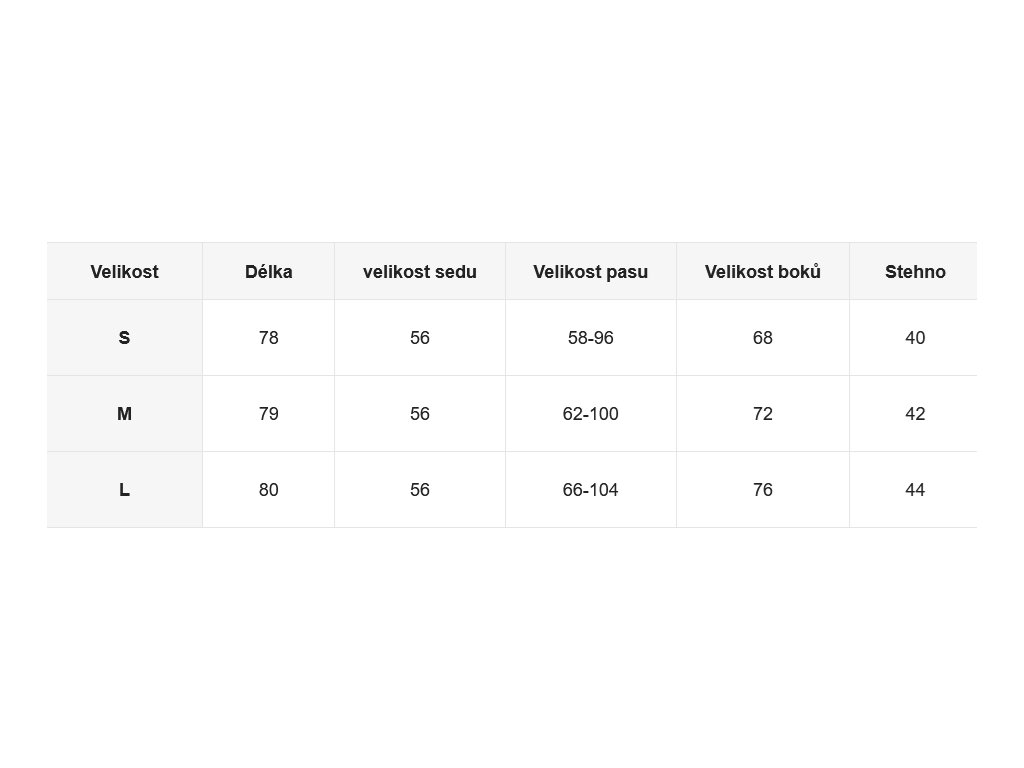This screenshot has width=1024, height=768.
Task: Click the length value 79
Action: [268, 413]
